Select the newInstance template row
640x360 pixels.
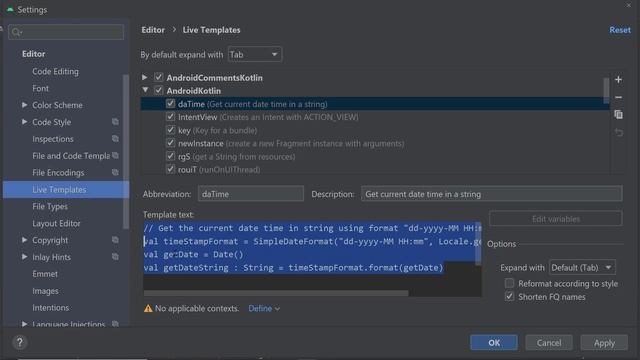375,143
